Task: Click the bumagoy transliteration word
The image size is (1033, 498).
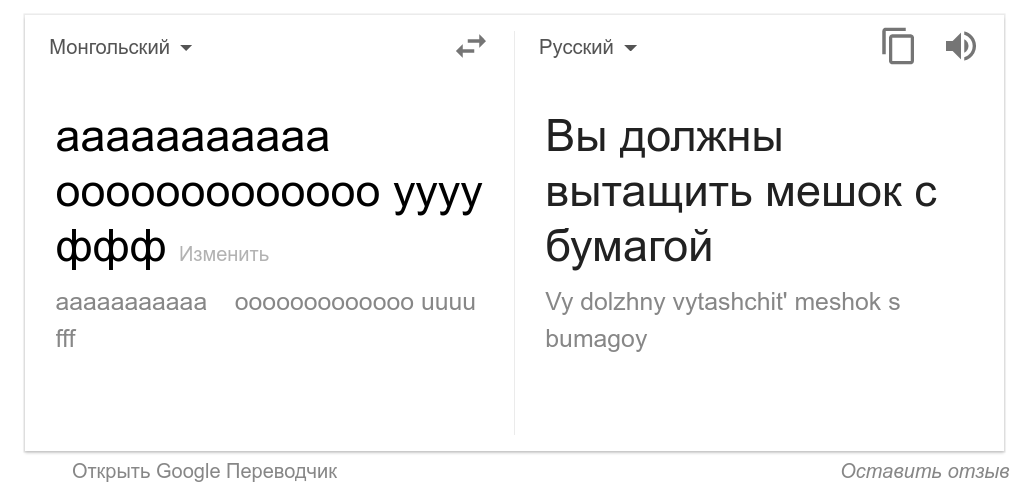Action: click(x=596, y=339)
